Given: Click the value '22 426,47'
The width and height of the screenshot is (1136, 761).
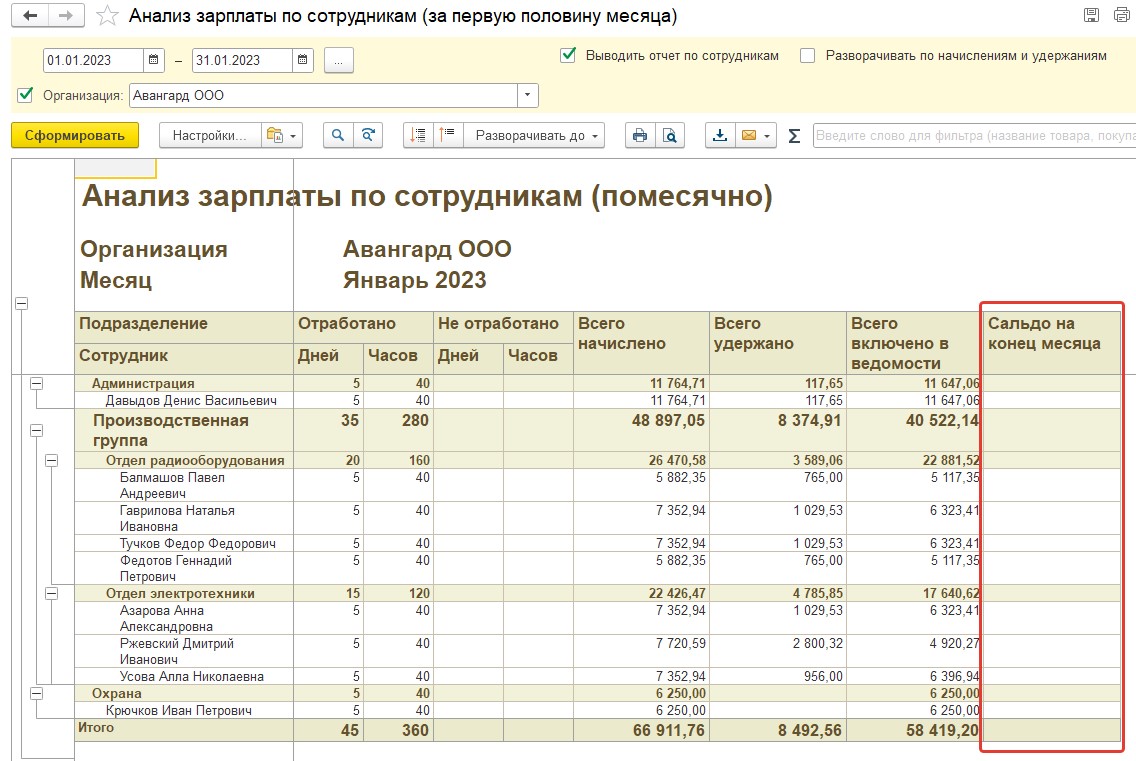Looking at the screenshot, I should click(x=677, y=594).
